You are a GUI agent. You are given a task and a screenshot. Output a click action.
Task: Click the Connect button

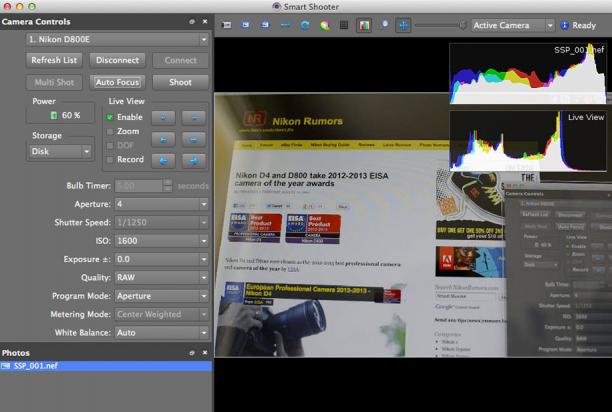180,60
